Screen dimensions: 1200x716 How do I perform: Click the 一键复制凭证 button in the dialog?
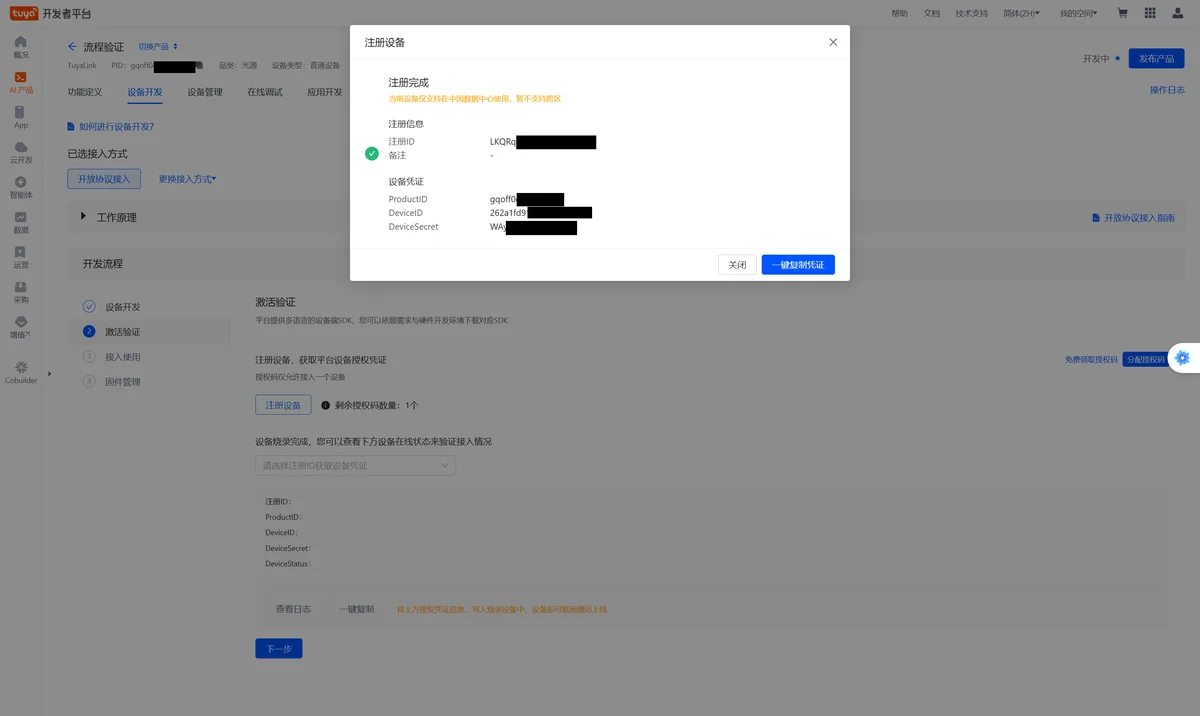[x=798, y=265]
